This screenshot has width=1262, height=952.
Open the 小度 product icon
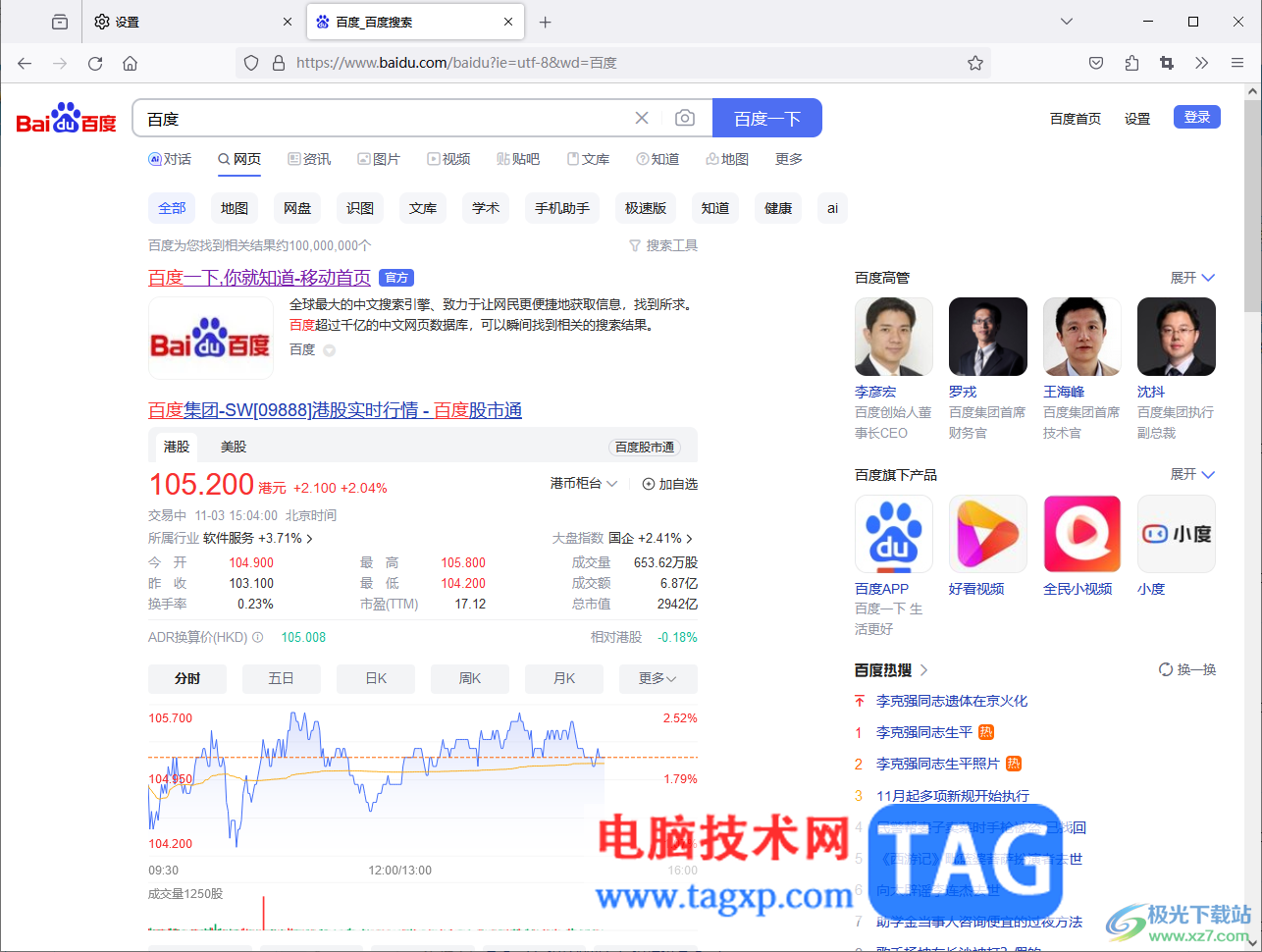point(1177,534)
